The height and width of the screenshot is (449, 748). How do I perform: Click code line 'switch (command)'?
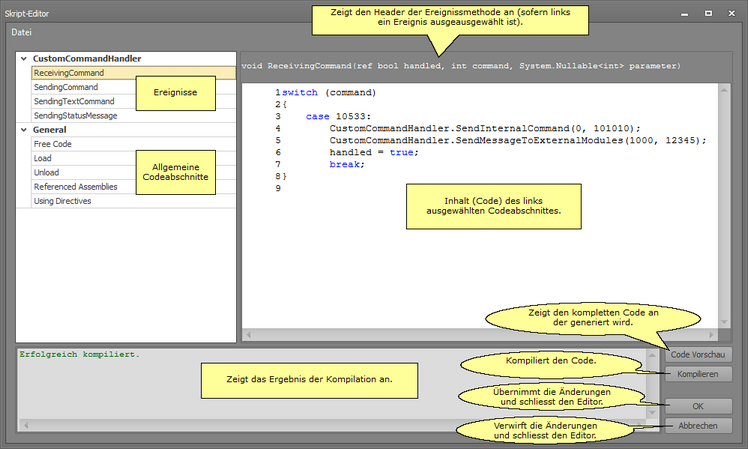(329, 93)
